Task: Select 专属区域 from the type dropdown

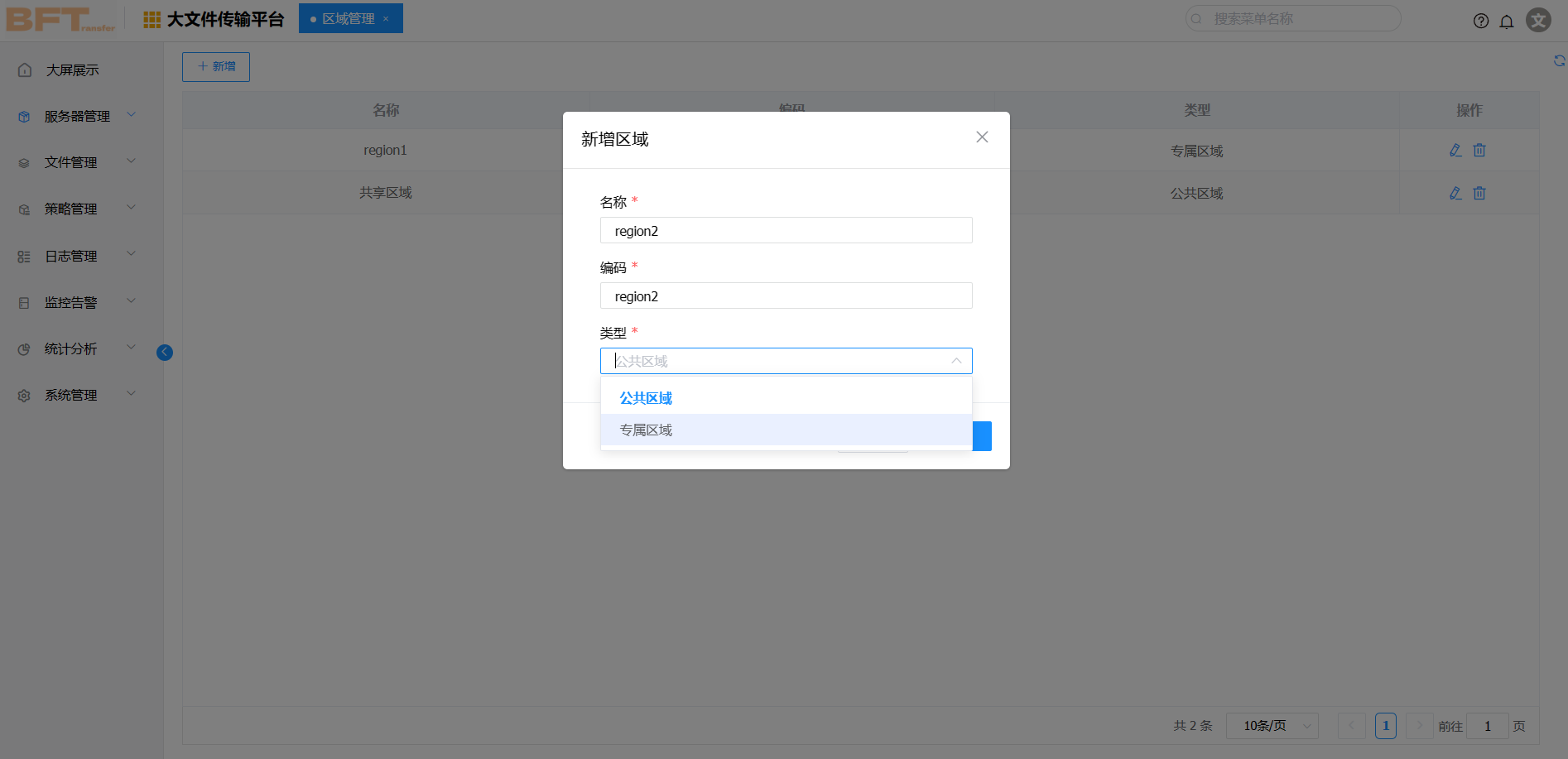Action: [x=646, y=430]
